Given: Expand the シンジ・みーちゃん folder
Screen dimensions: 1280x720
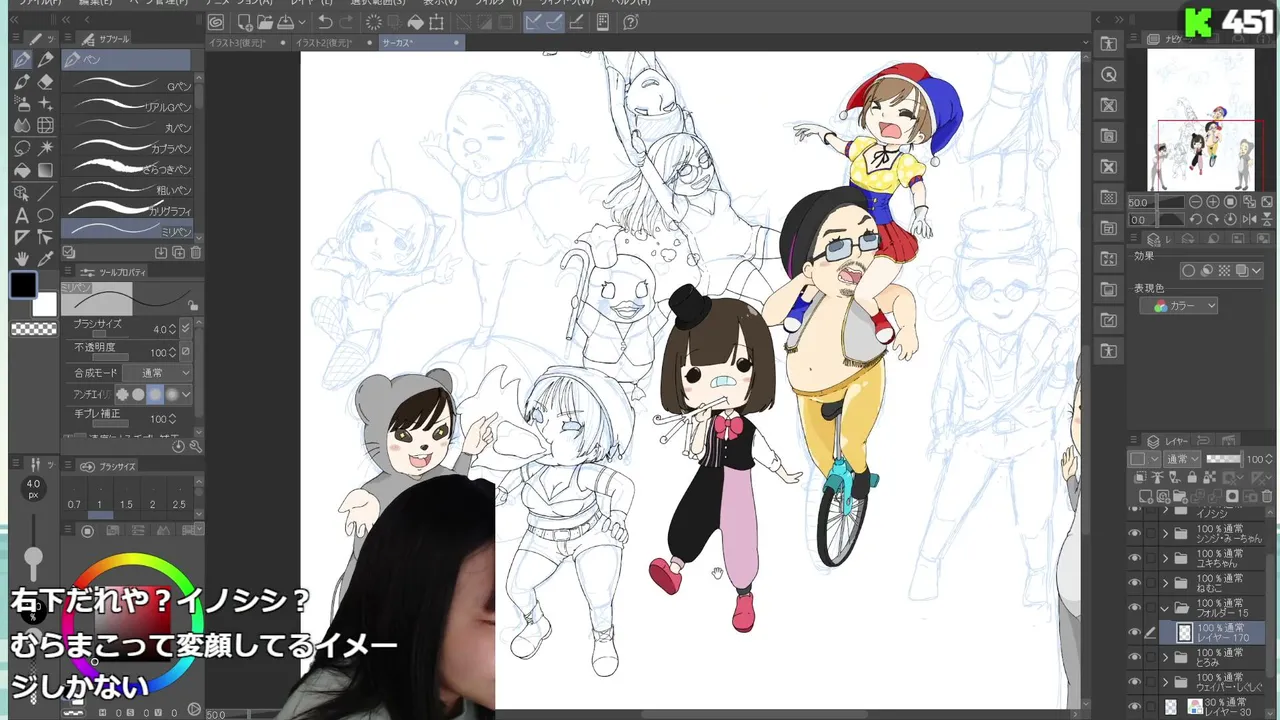Looking at the screenshot, I should coord(1165,534).
